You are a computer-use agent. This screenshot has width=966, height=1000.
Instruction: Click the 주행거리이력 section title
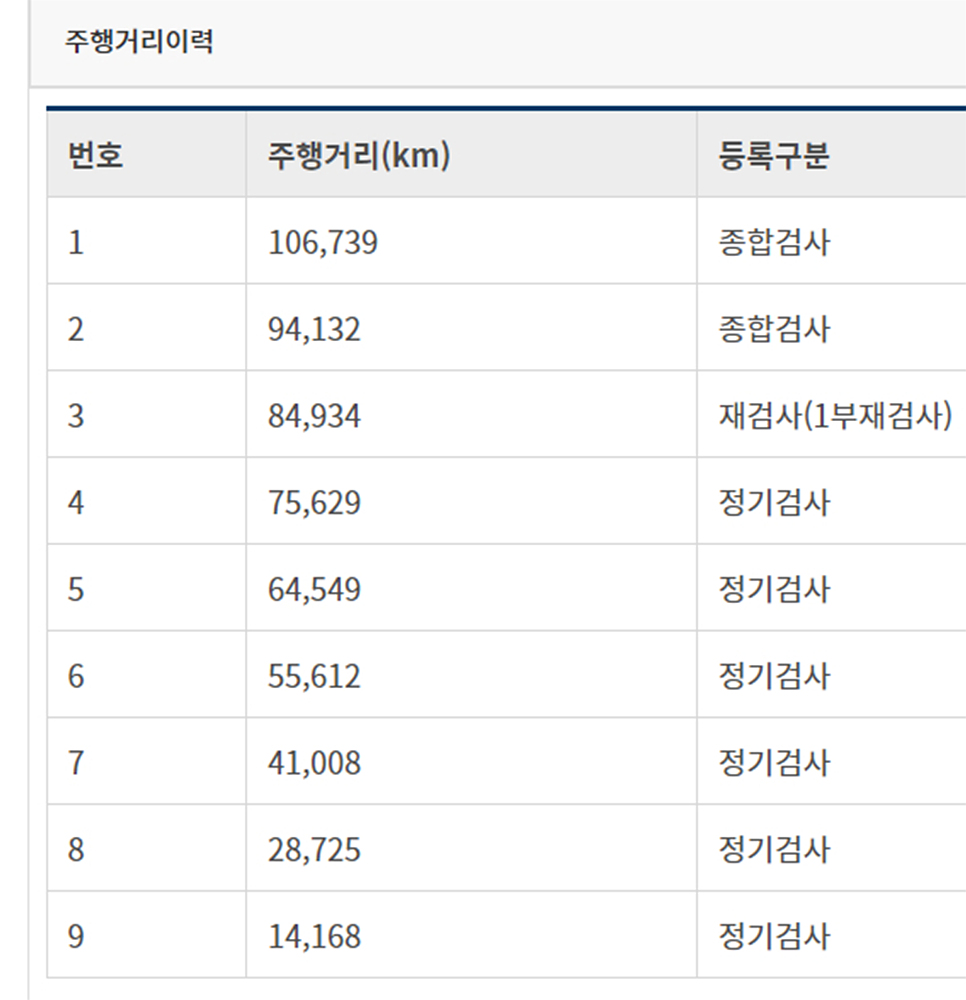coord(139,42)
